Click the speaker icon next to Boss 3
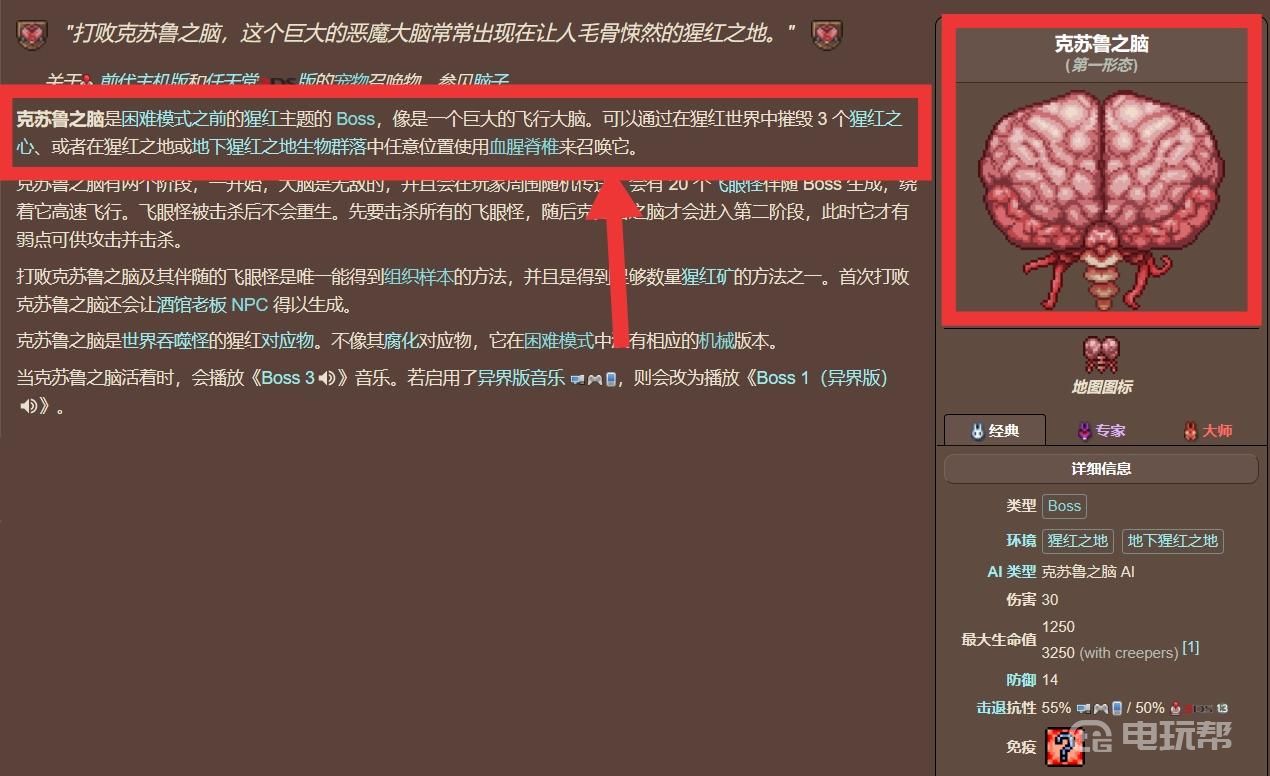 pos(326,378)
